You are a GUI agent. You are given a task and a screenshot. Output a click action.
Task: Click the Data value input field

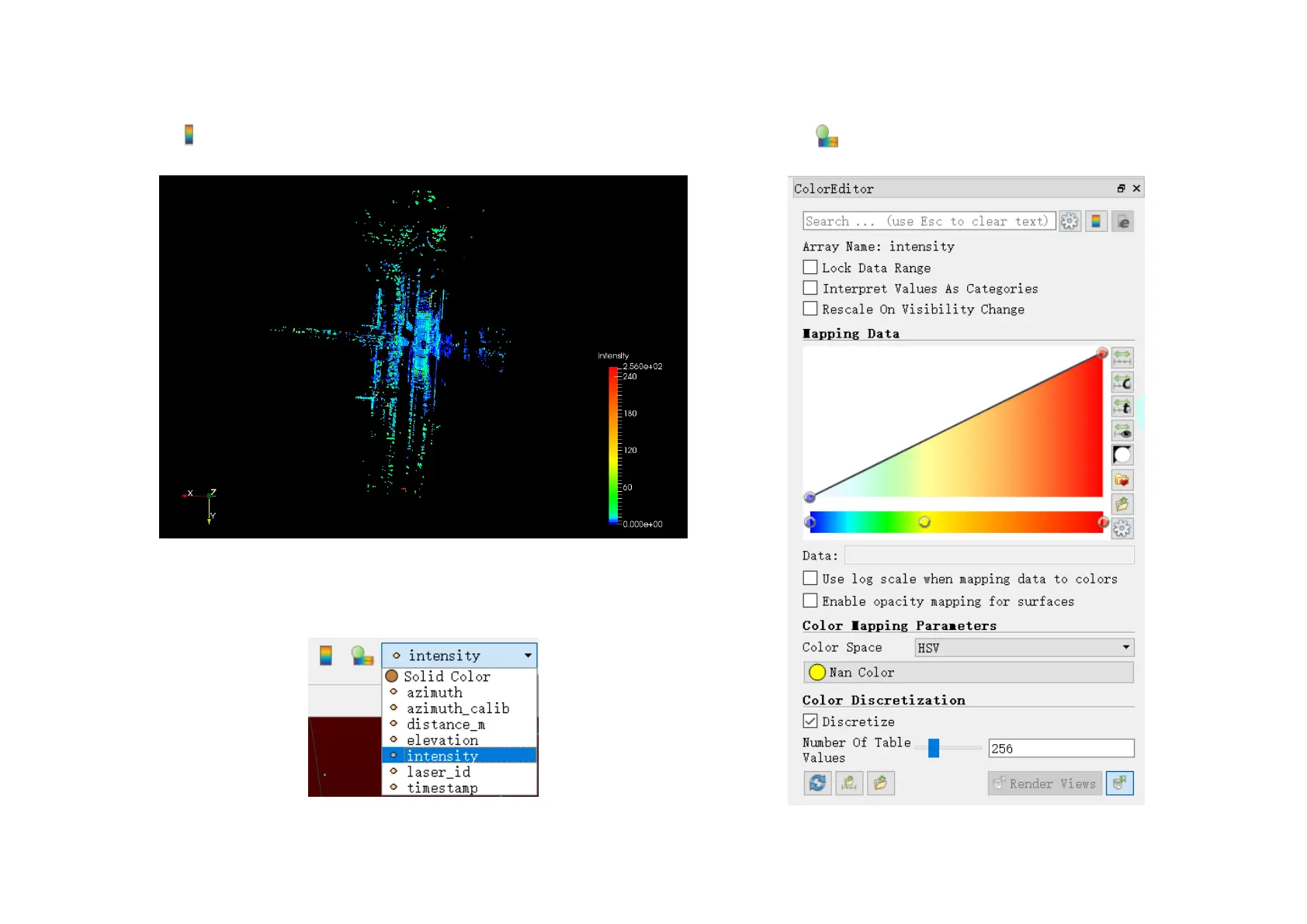[x=989, y=555]
